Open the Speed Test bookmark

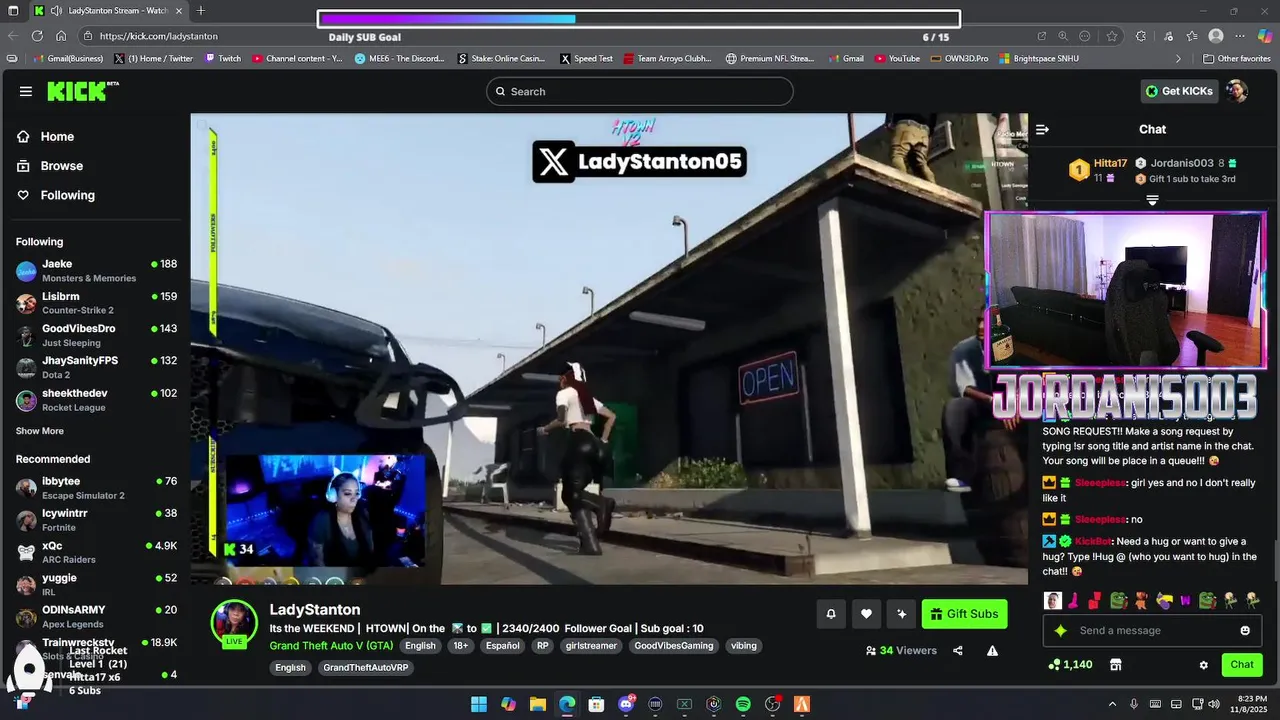(x=586, y=59)
